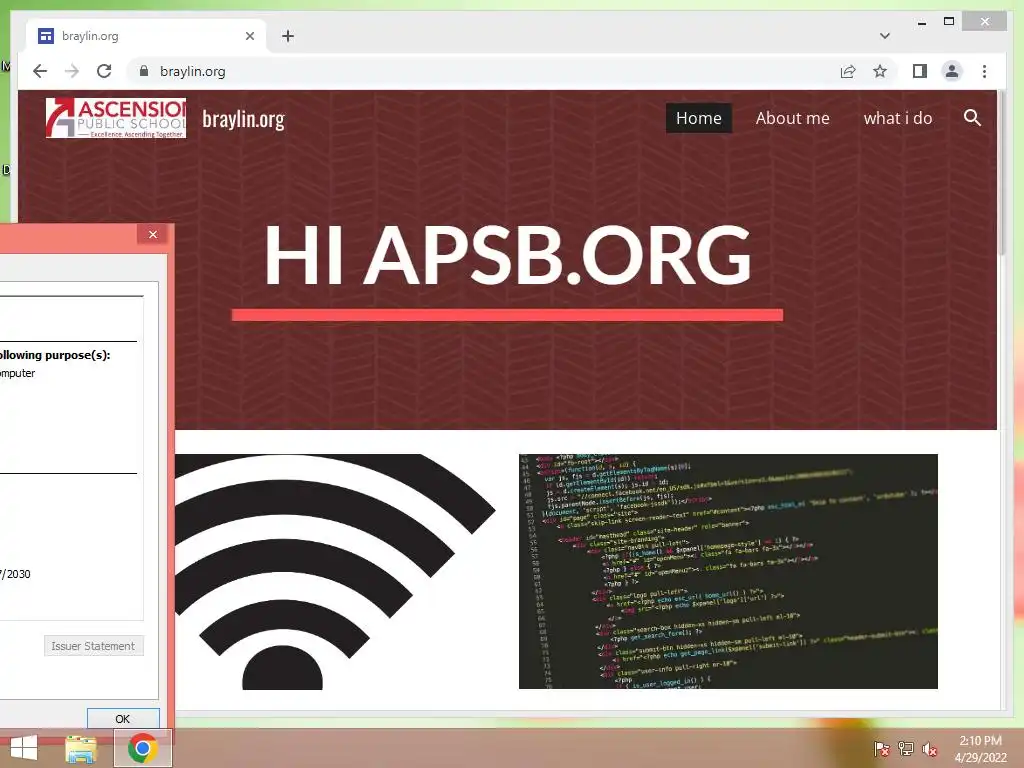Share this page icon in address bar
1024x768 pixels.
tap(848, 71)
